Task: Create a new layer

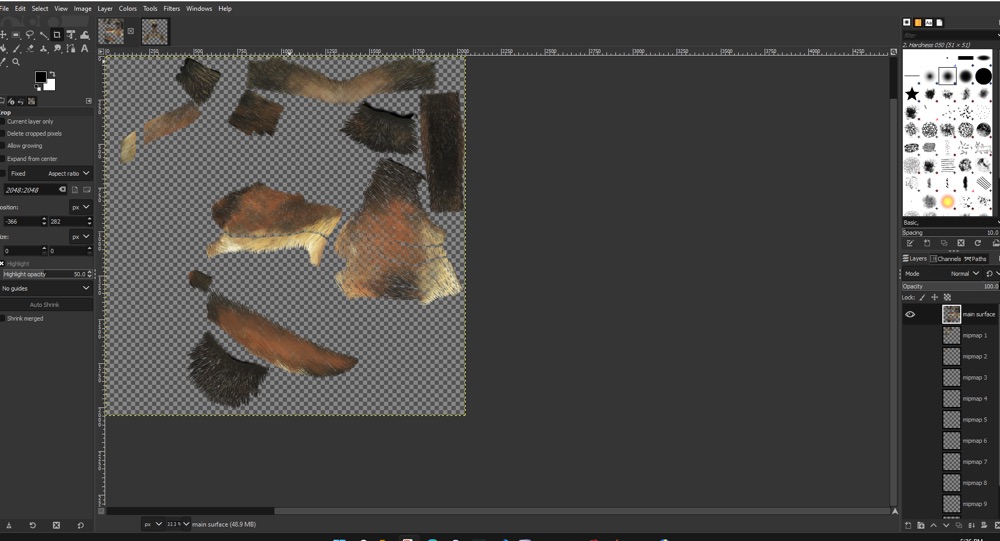Action: 908,525
